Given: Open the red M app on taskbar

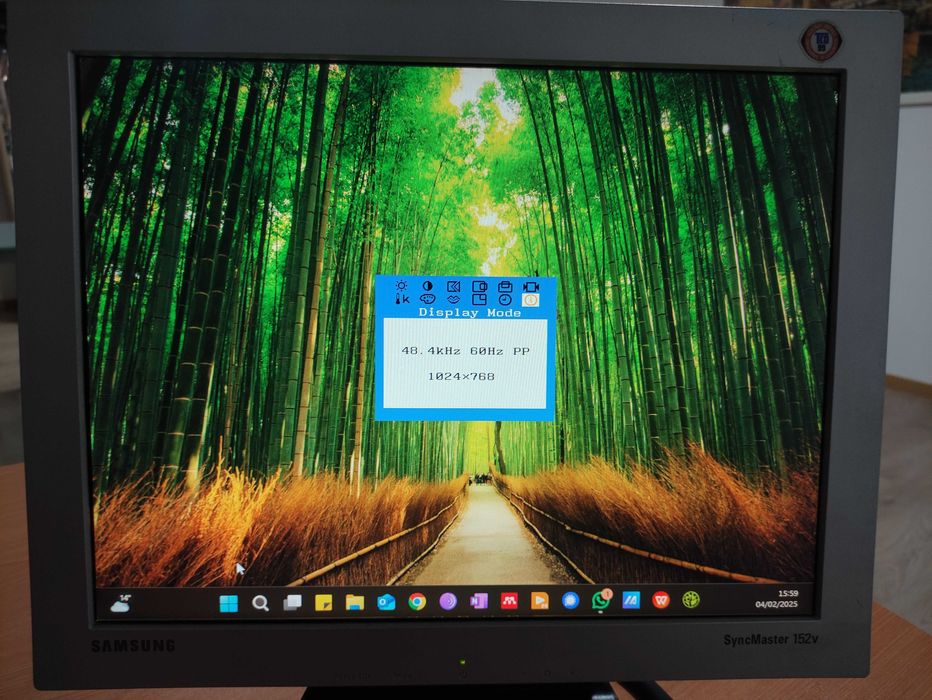Looking at the screenshot, I should (509, 601).
